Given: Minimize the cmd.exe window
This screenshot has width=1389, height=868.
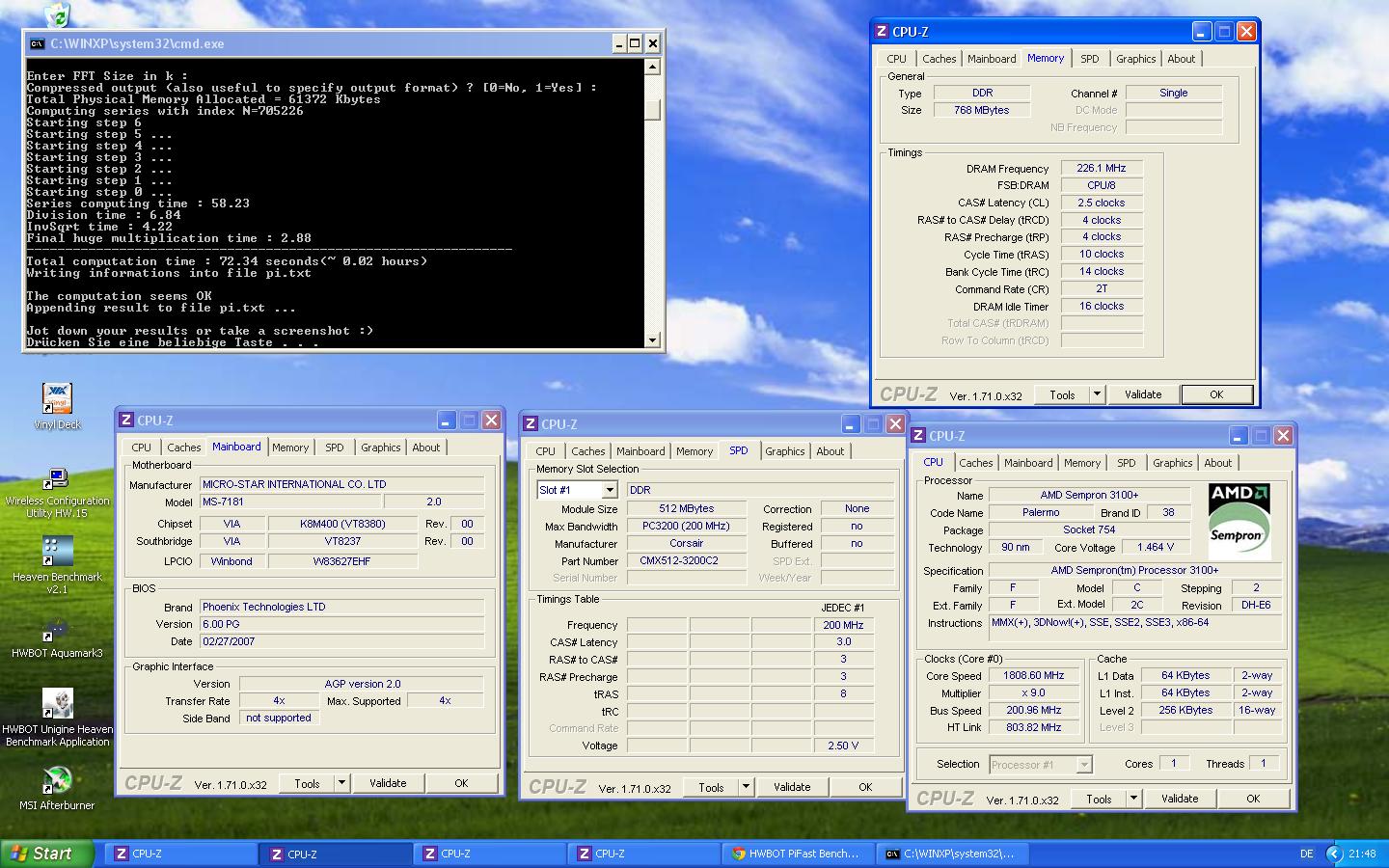Looking at the screenshot, I should [618, 43].
